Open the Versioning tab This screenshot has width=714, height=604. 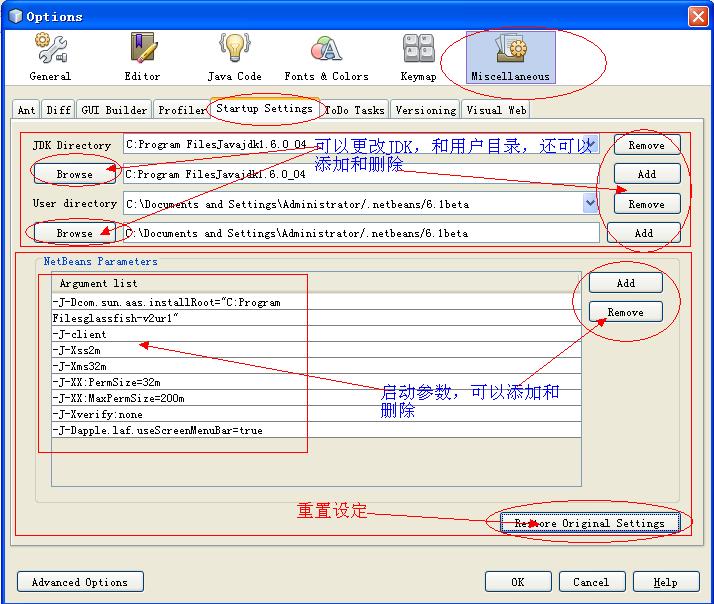coord(426,110)
